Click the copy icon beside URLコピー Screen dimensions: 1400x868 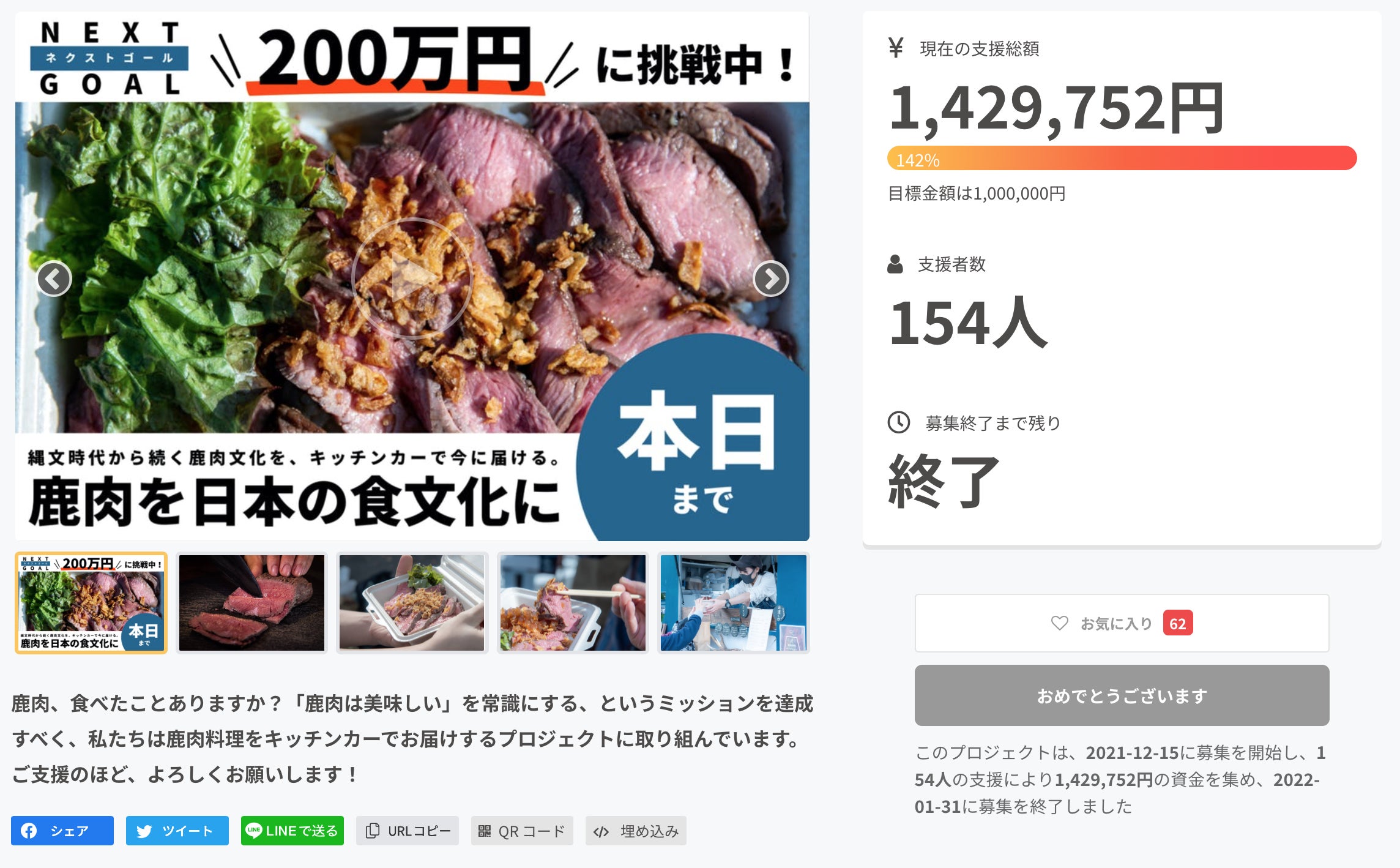tap(372, 831)
